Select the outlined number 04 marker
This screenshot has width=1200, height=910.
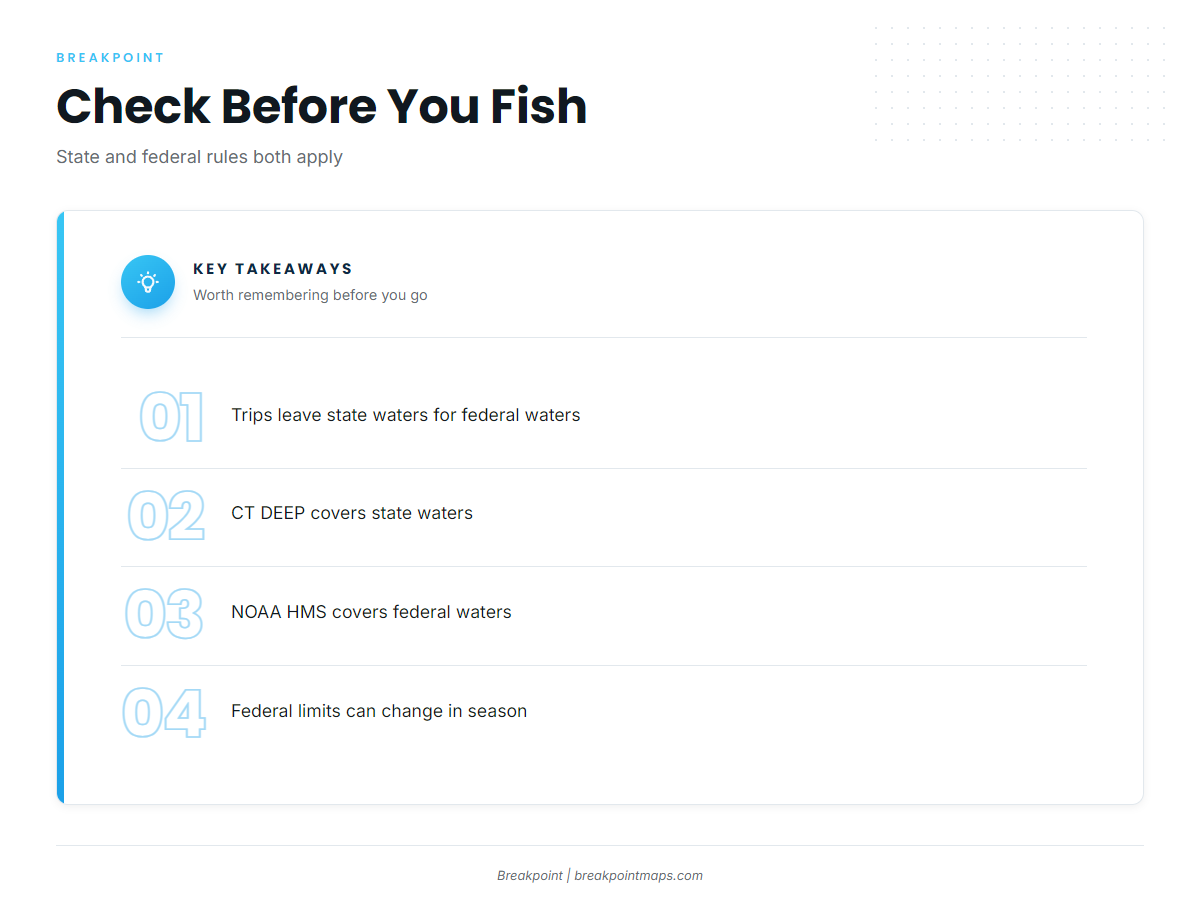[164, 713]
